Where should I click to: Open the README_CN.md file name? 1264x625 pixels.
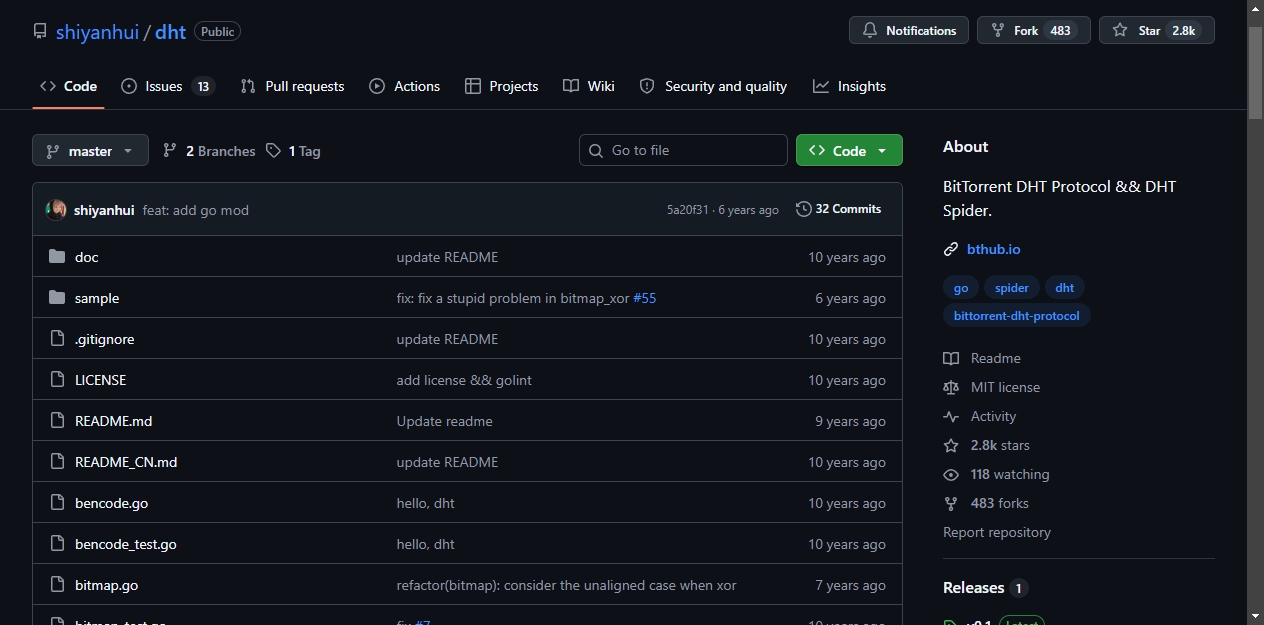coord(126,462)
